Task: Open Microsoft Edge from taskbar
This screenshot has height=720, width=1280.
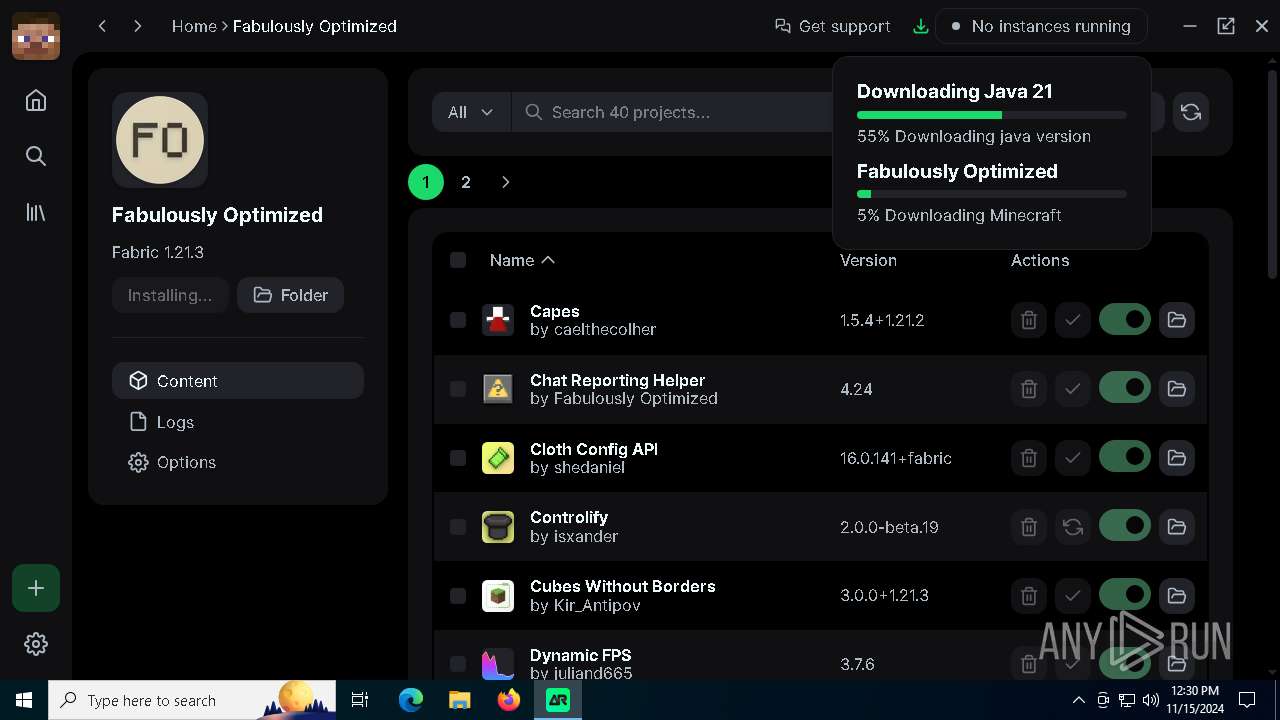Action: click(411, 700)
